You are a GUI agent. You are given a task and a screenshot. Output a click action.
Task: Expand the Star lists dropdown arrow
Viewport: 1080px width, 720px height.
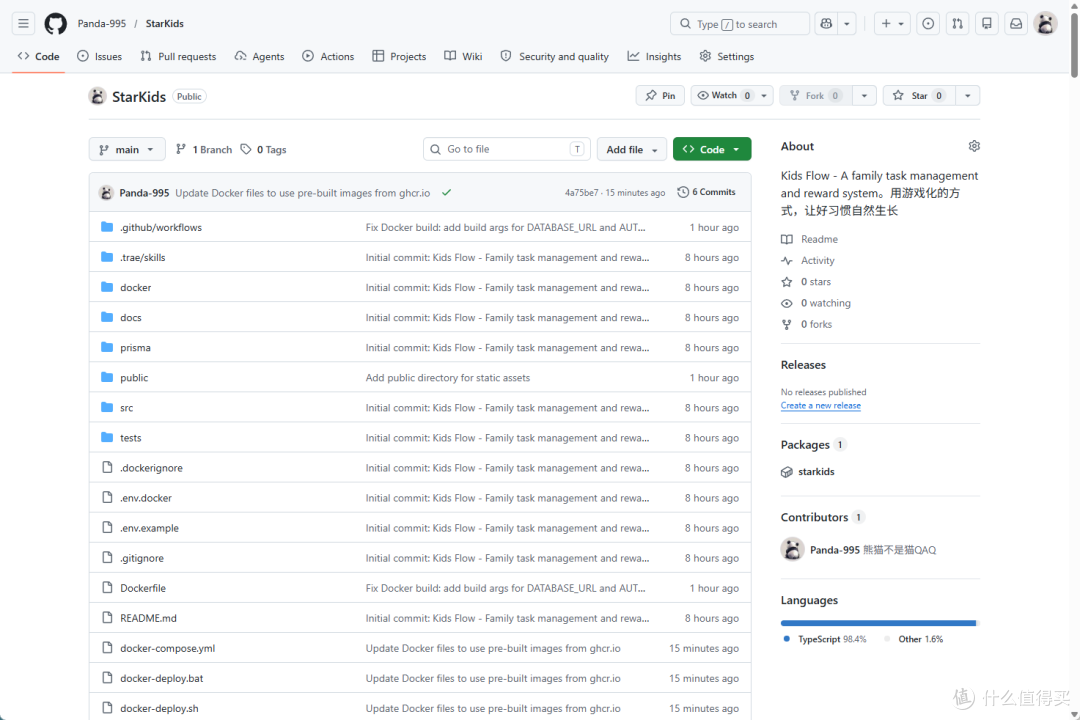point(967,96)
